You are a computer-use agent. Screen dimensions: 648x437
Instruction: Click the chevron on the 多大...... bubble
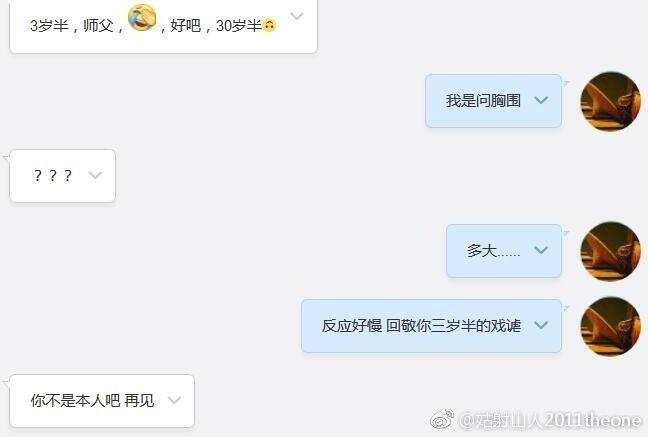541,250
